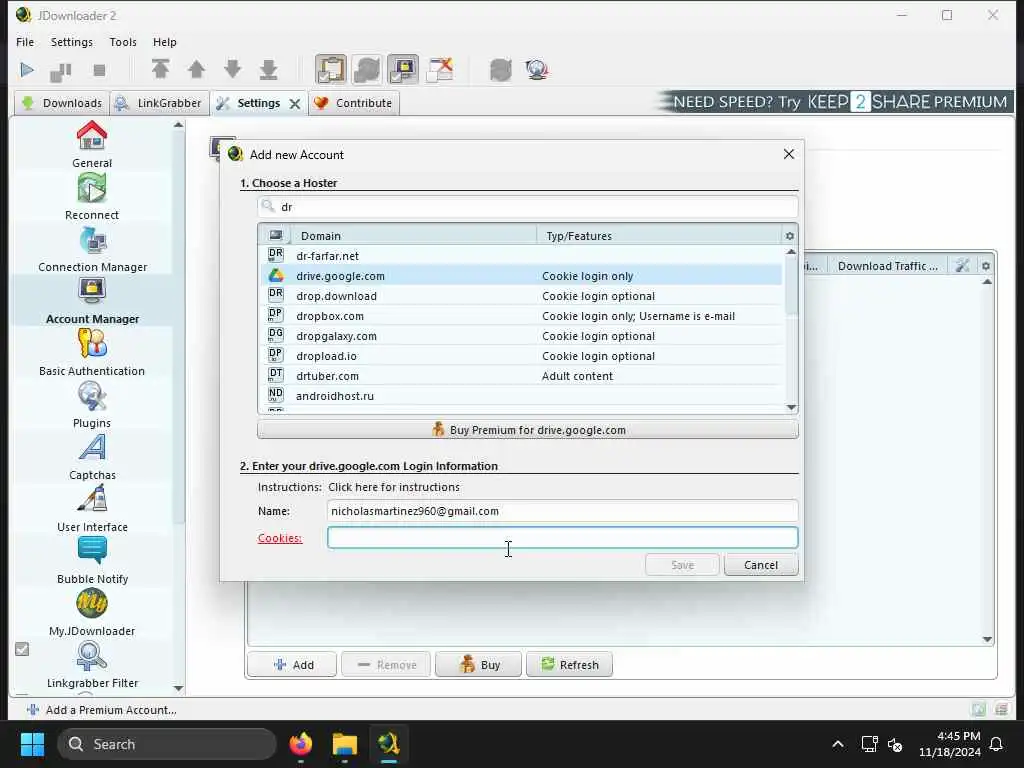Toggle silent mode toolbar icon
Viewport: 1024px width, 768px height.
pos(440,69)
